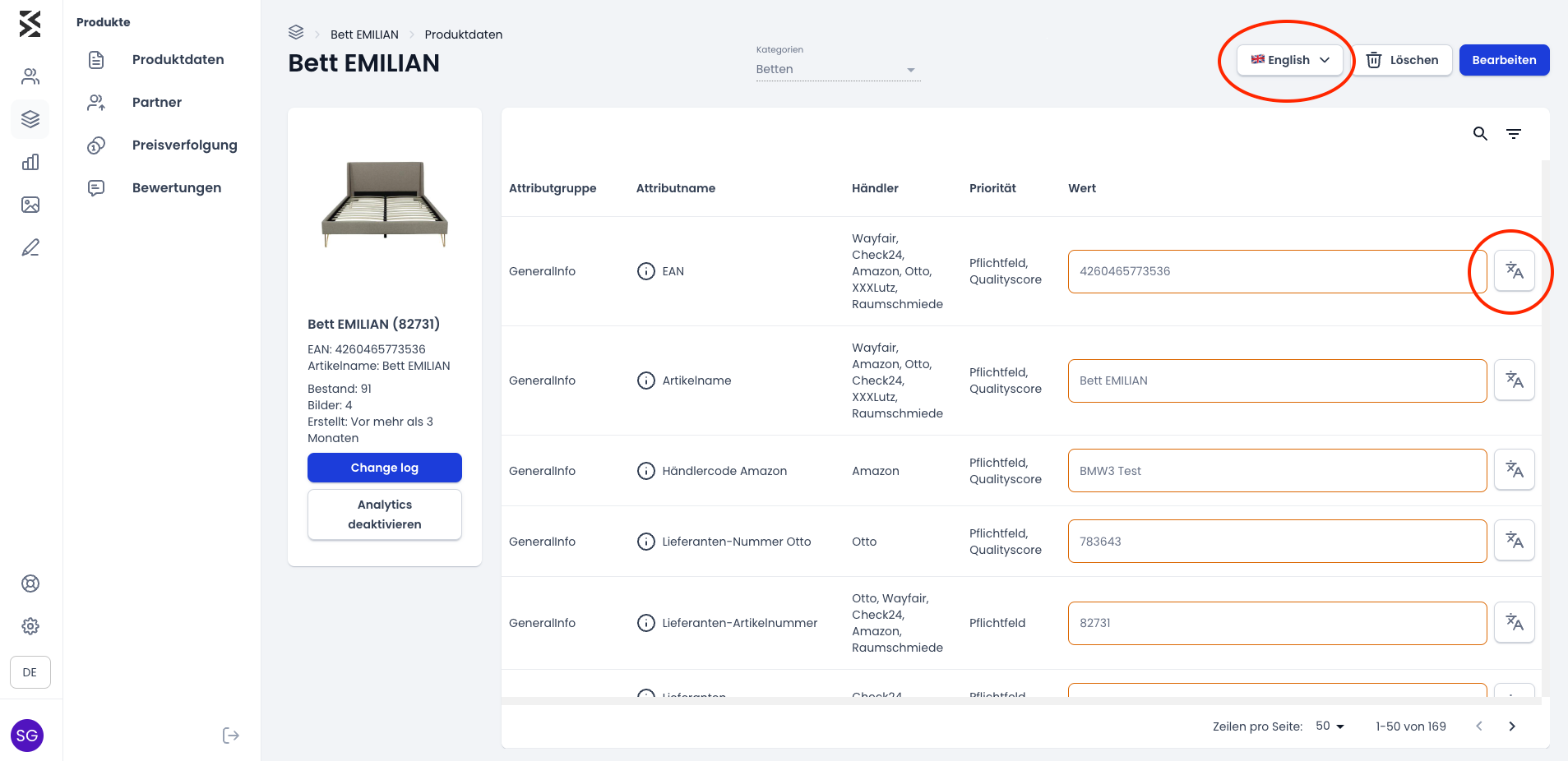Viewport: 1568px width, 761px height.
Task: Open the Kategorien Betten dropdown
Action: [838, 69]
